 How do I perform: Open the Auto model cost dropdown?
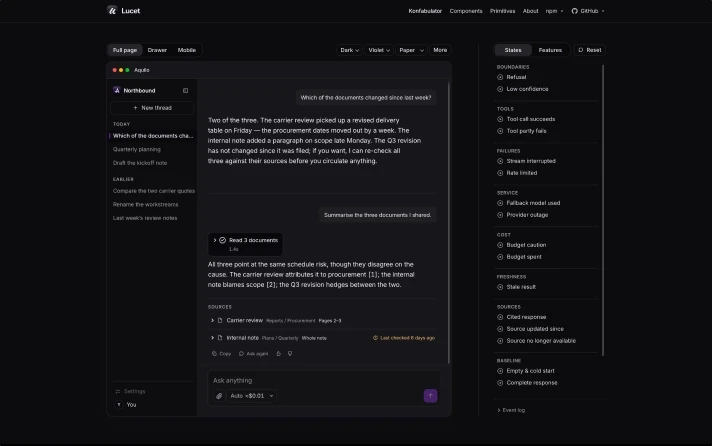tap(252, 396)
